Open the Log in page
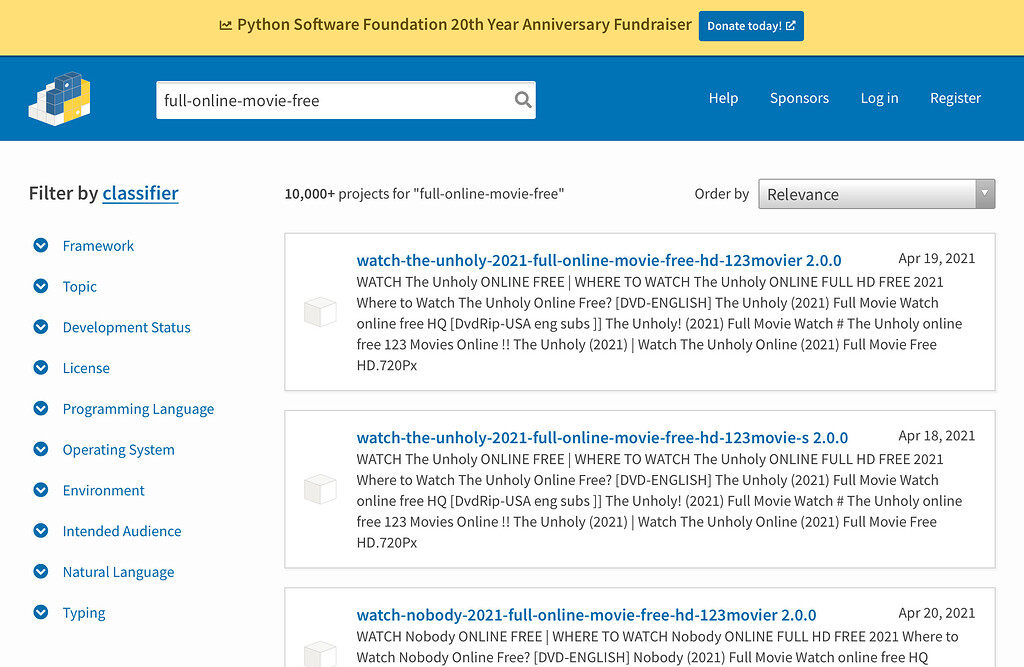 pyautogui.click(x=879, y=98)
